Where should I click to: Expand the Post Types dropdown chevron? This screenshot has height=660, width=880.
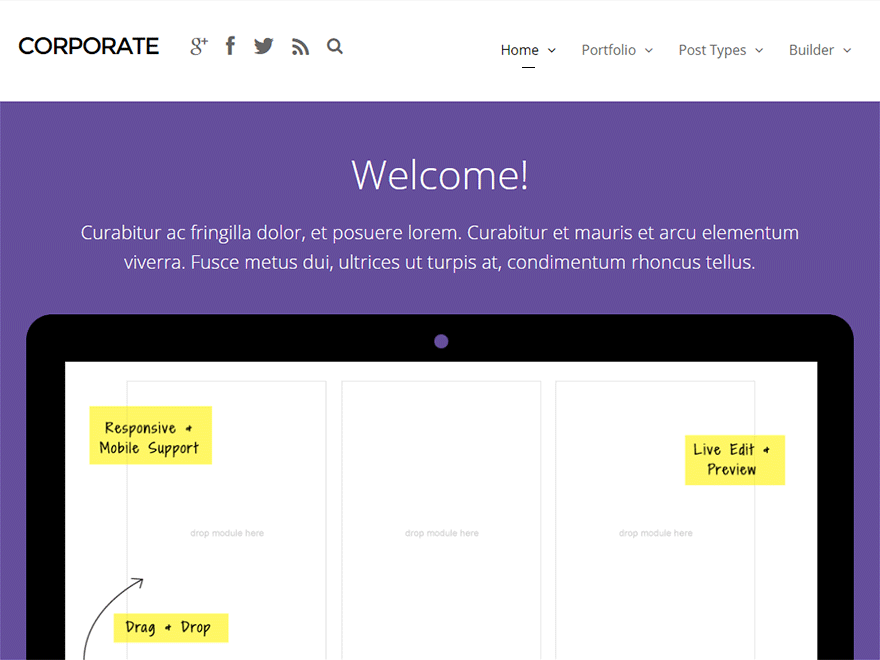point(759,51)
